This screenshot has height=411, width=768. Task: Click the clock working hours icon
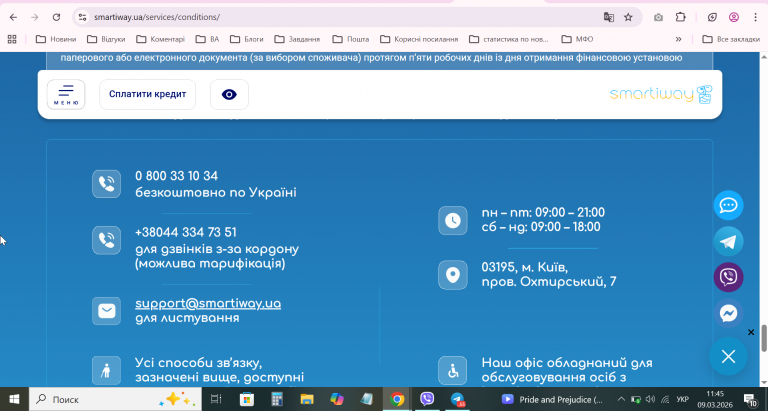click(453, 220)
